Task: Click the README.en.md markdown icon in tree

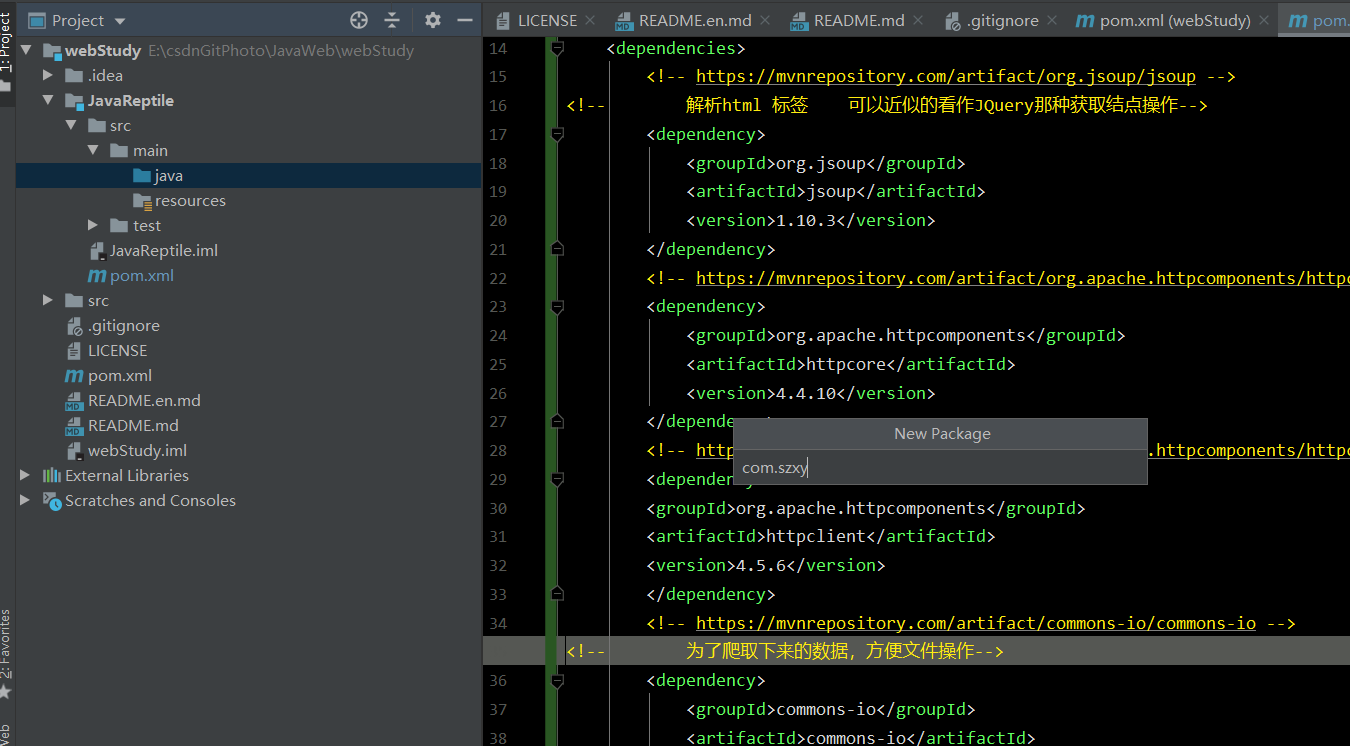Action: click(x=74, y=401)
